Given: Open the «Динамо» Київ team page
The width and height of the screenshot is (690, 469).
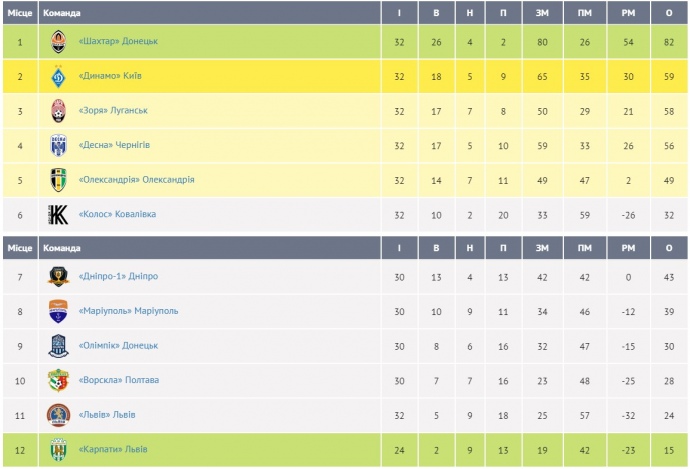Looking at the screenshot, I should 109,76.
